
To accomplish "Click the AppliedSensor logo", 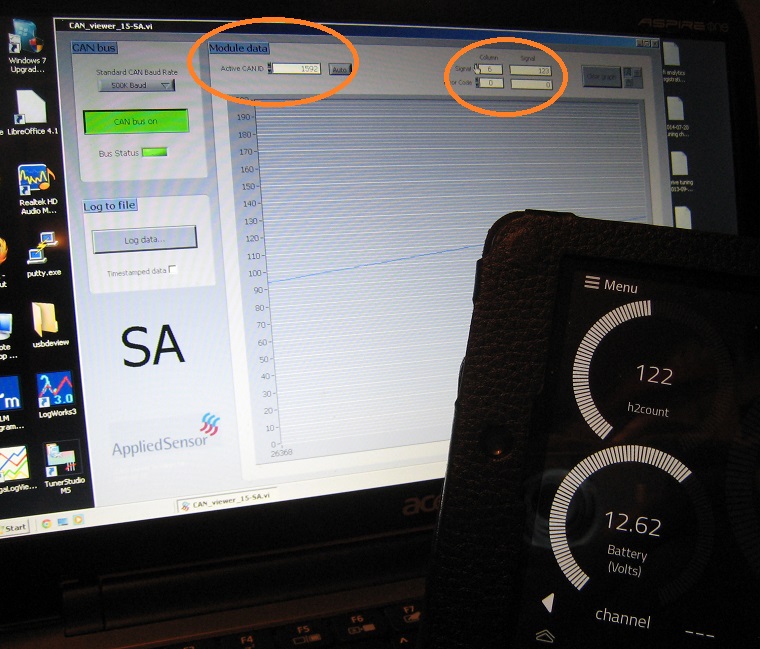I will pos(166,435).
